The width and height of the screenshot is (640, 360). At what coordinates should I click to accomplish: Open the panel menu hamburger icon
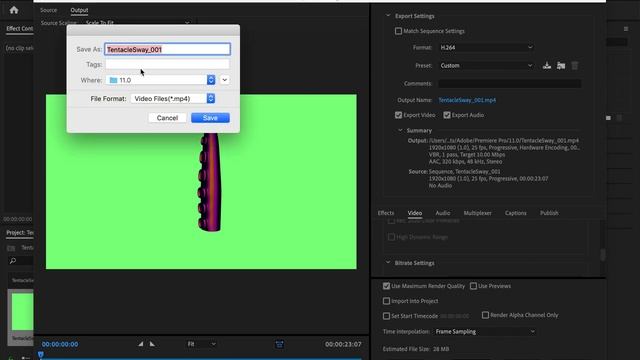pyautogui.click(x=626, y=29)
